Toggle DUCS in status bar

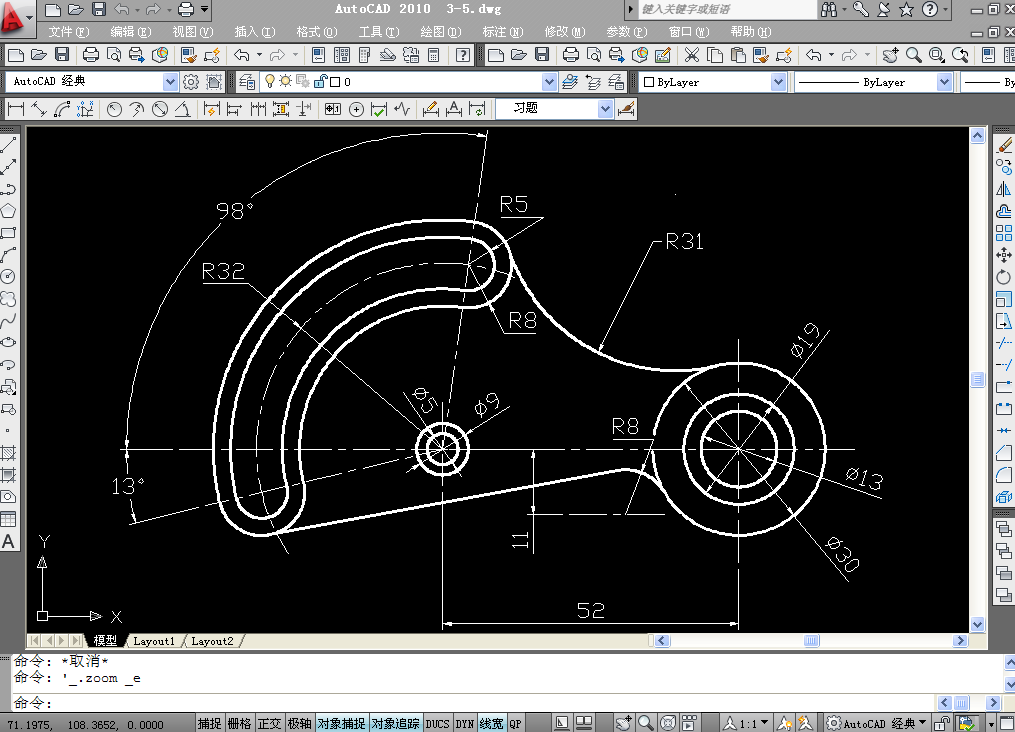tap(437, 724)
